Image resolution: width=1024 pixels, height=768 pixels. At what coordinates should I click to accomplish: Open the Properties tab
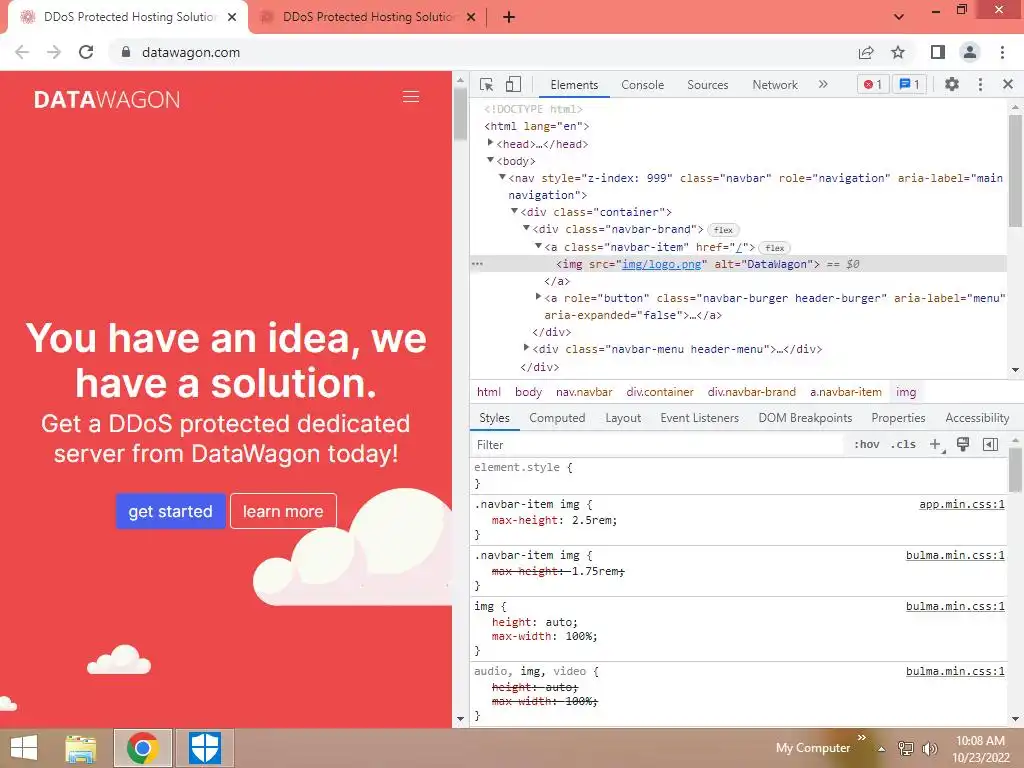pyautogui.click(x=898, y=418)
